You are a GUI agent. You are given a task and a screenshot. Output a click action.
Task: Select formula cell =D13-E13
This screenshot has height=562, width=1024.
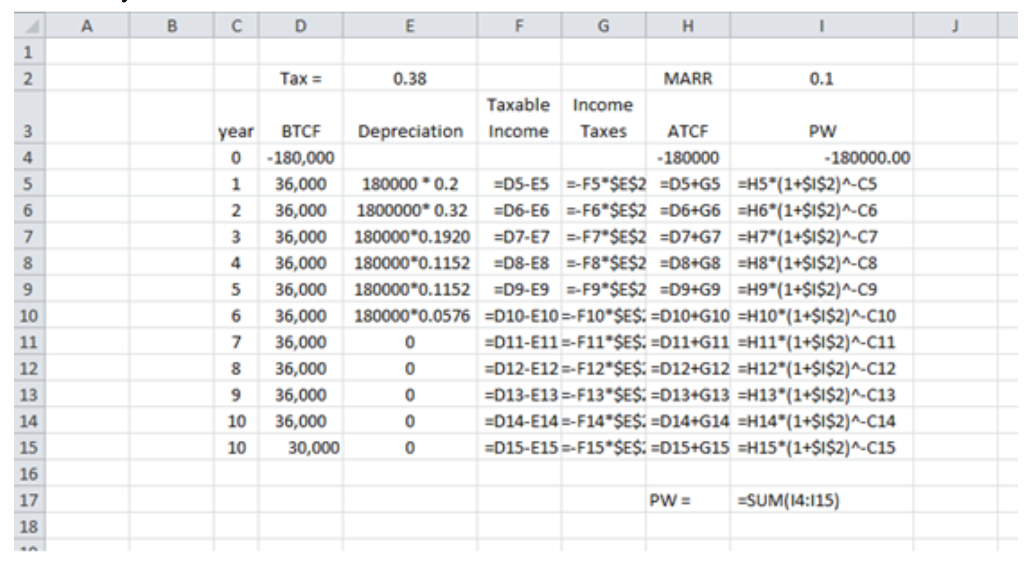pyautogui.click(x=519, y=394)
